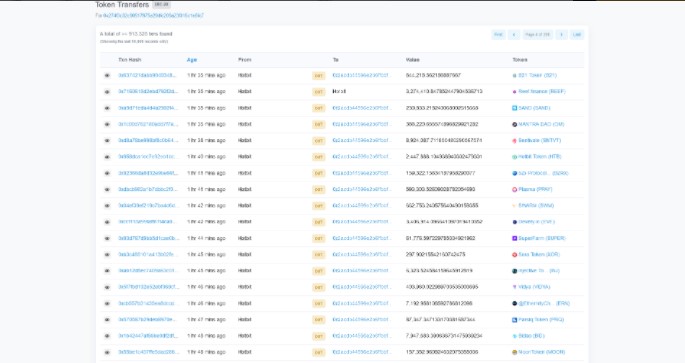This screenshot has height=363, width=685.
Task: Open details eye icon in the Bidao row
Action: coord(107,336)
